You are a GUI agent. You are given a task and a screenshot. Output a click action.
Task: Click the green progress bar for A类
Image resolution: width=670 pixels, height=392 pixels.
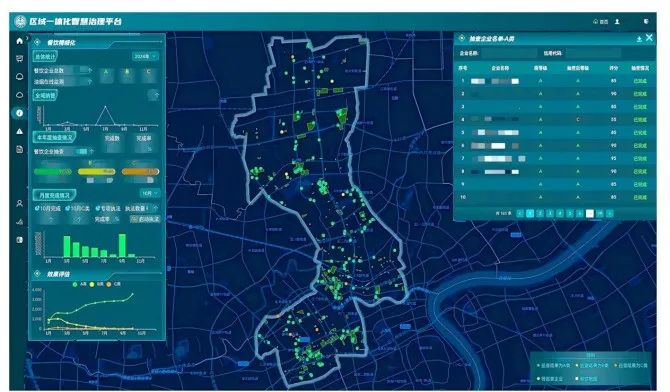point(53,172)
